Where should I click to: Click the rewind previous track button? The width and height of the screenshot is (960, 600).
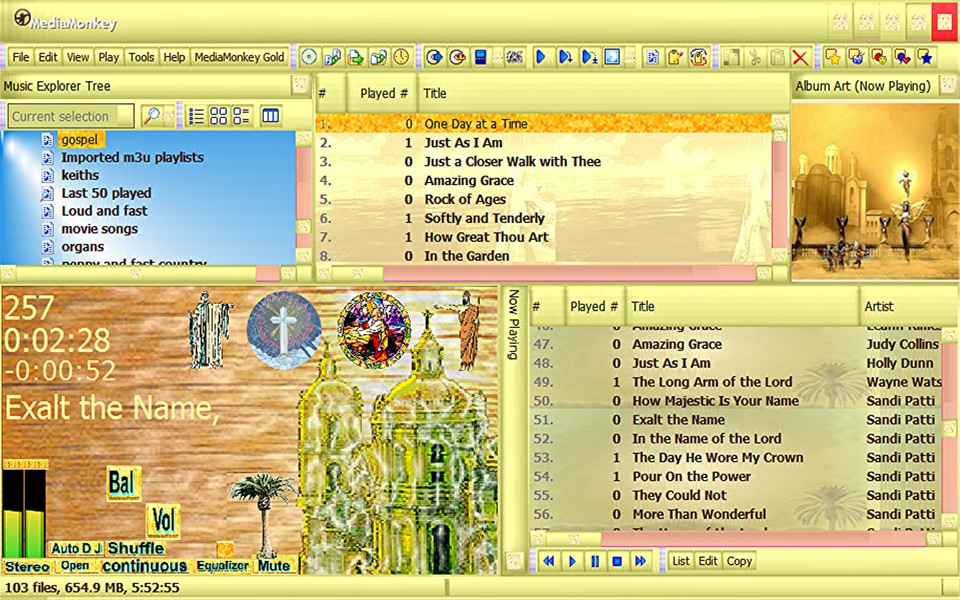coord(549,561)
